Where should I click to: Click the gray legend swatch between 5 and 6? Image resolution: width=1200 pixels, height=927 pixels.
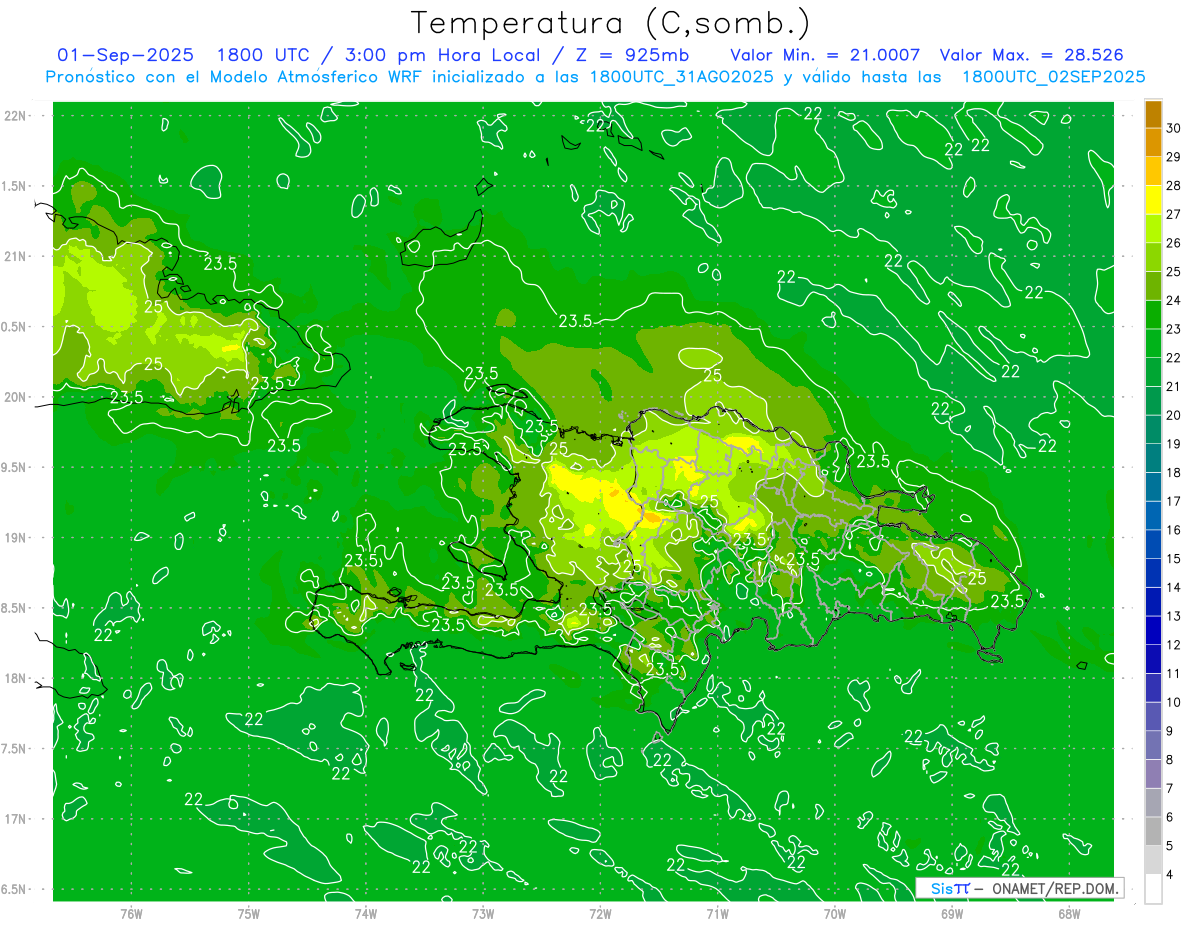coord(1153,831)
